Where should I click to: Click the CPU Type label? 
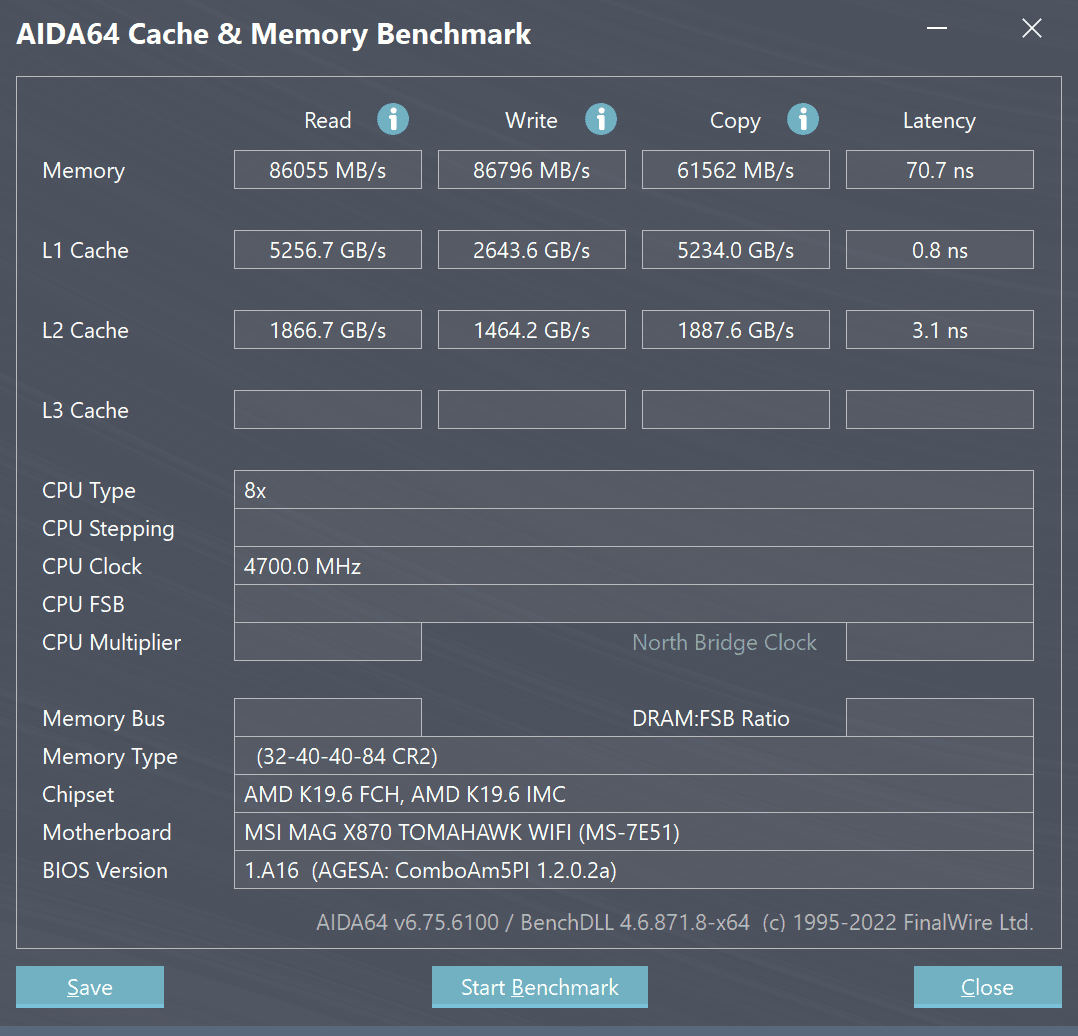point(89,492)
